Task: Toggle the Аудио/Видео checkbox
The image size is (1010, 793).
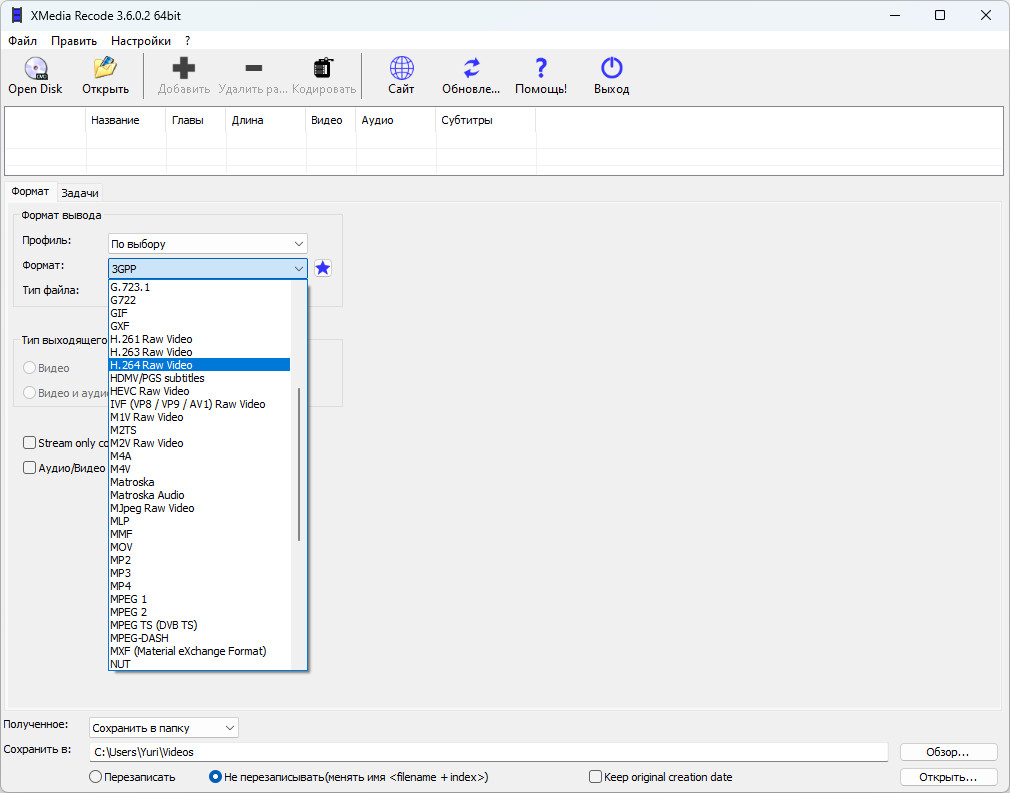Action: 29,468
